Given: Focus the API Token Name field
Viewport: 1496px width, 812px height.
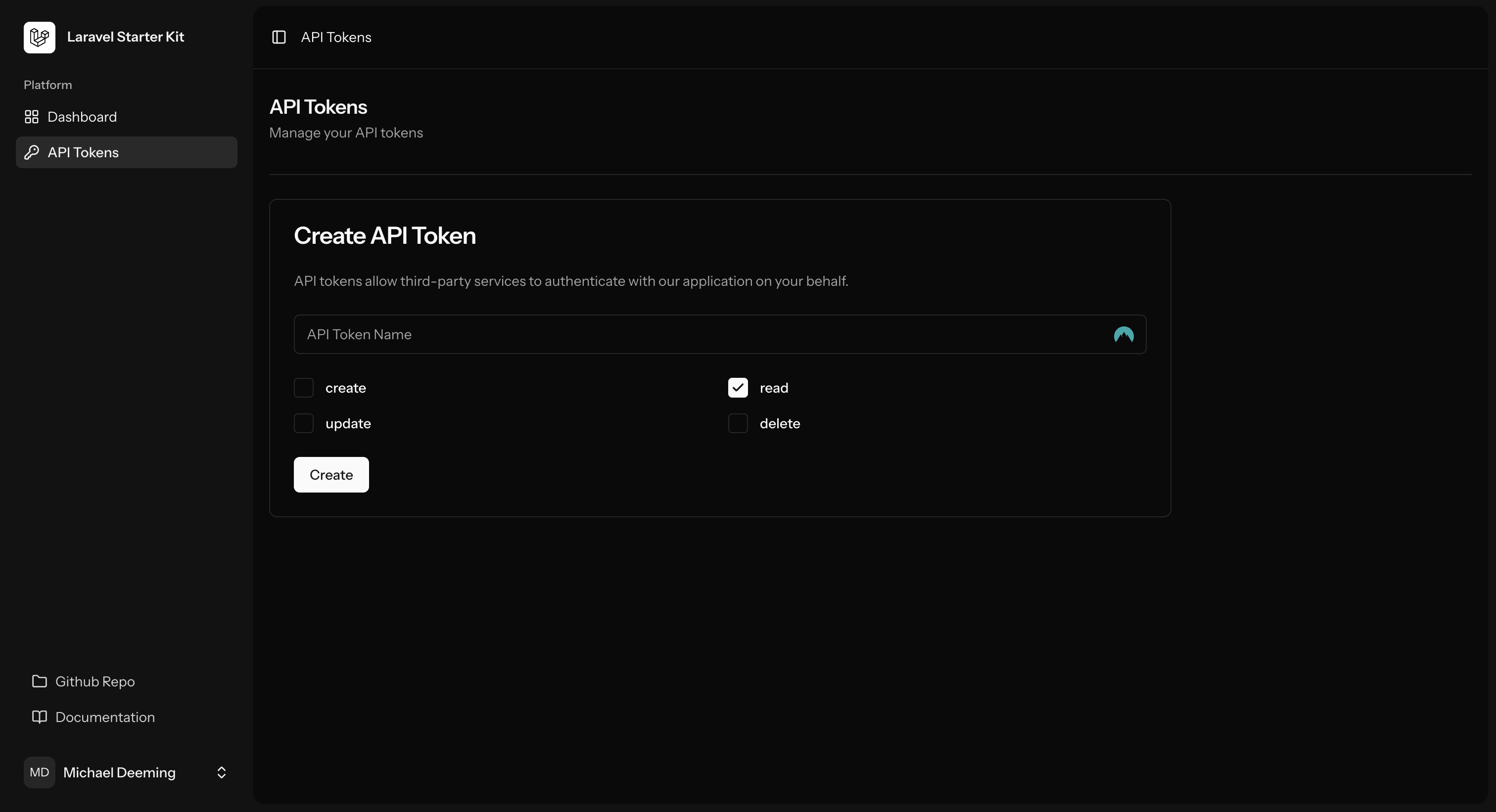Looking at the screenshot, I should (x=697, y=334).
